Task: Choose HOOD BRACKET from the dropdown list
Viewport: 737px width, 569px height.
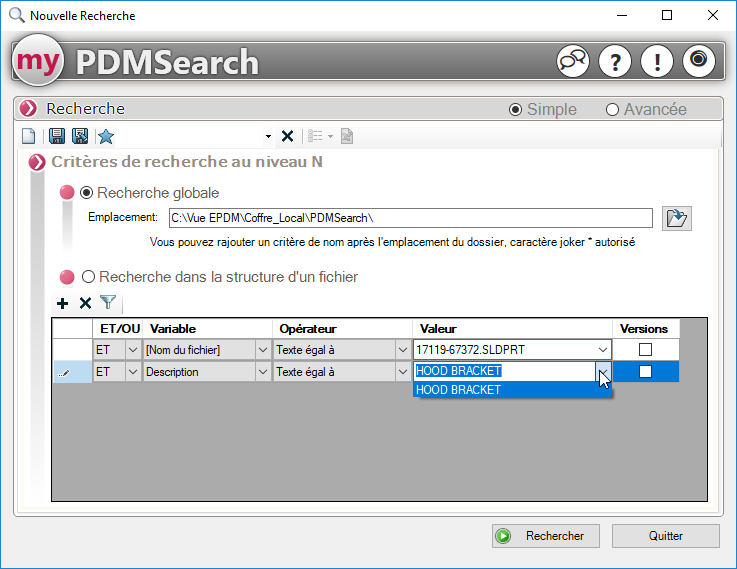Action: click(458, 390)
